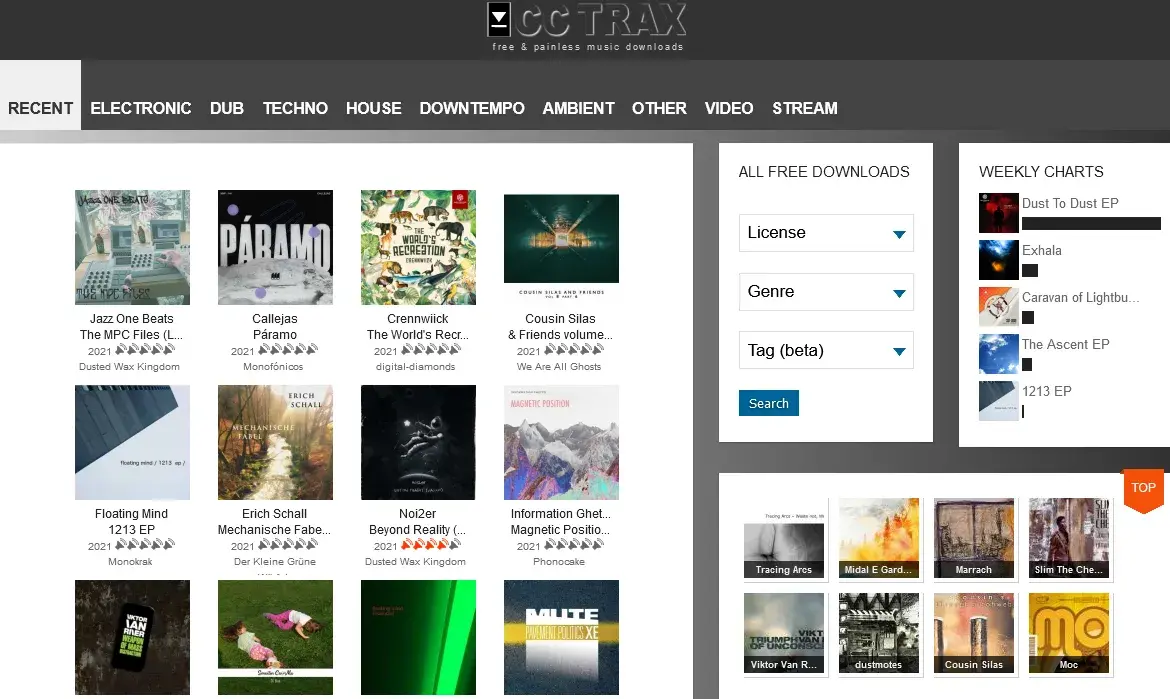Open the Midal E Gard... artist tile
Viewport: 1170px width, 699px height.
pos(879,539)
